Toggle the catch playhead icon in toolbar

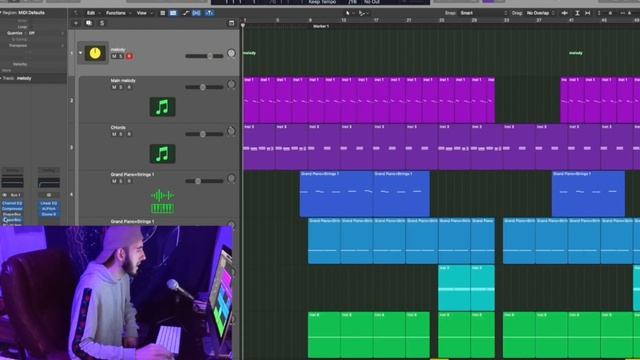209,13
